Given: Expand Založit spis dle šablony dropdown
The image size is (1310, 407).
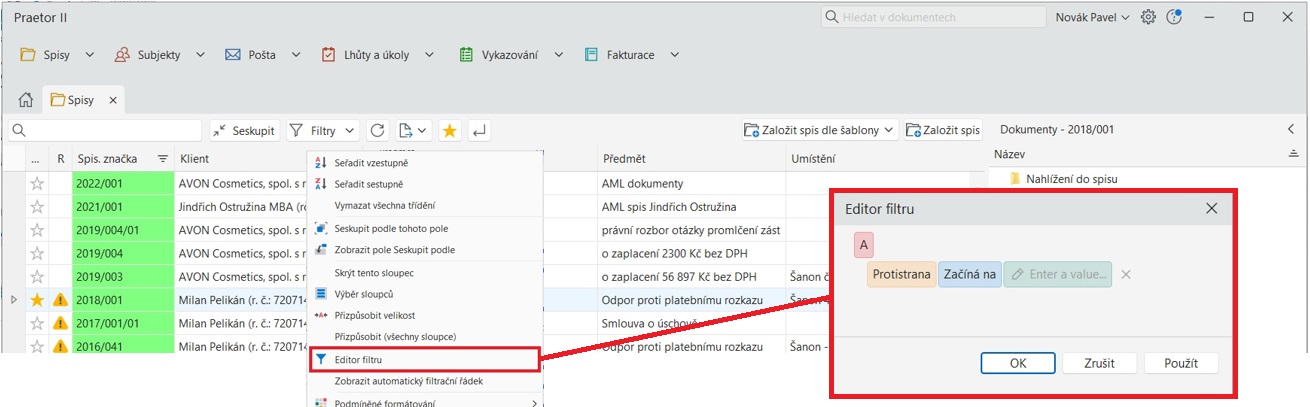Looking at the screenshot, I should (x=889, y=130).
